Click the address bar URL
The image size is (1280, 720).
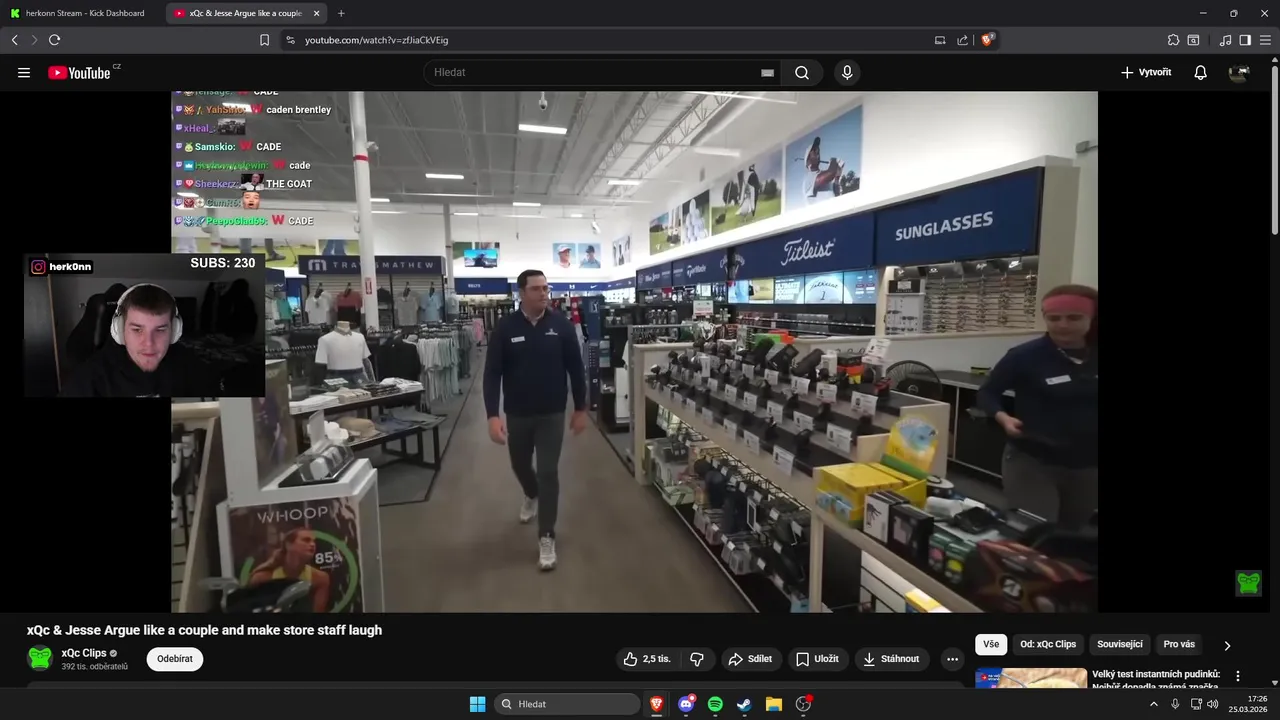click(x=376, y=40)
